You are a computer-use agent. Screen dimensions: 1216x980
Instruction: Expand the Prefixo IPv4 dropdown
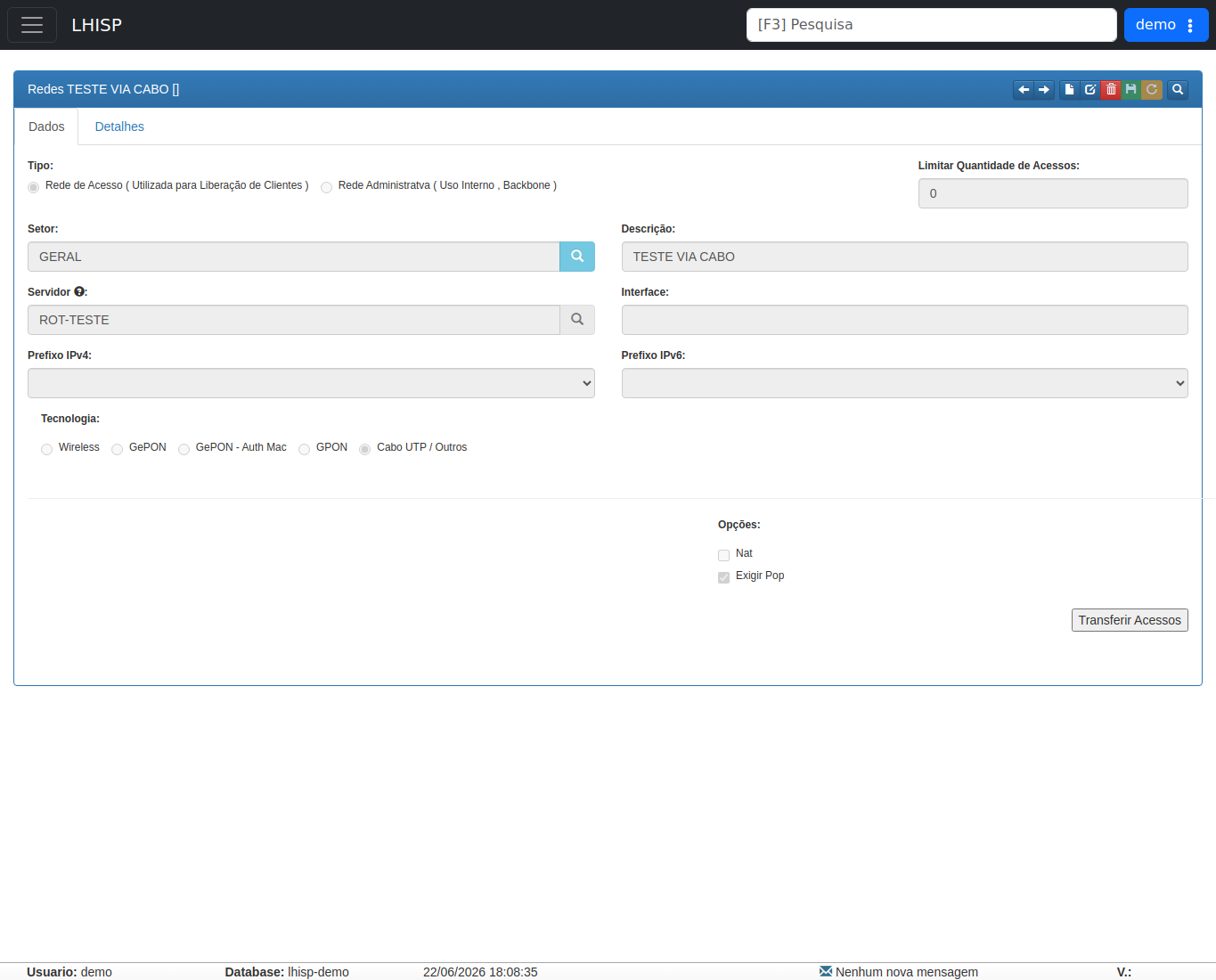311,383
